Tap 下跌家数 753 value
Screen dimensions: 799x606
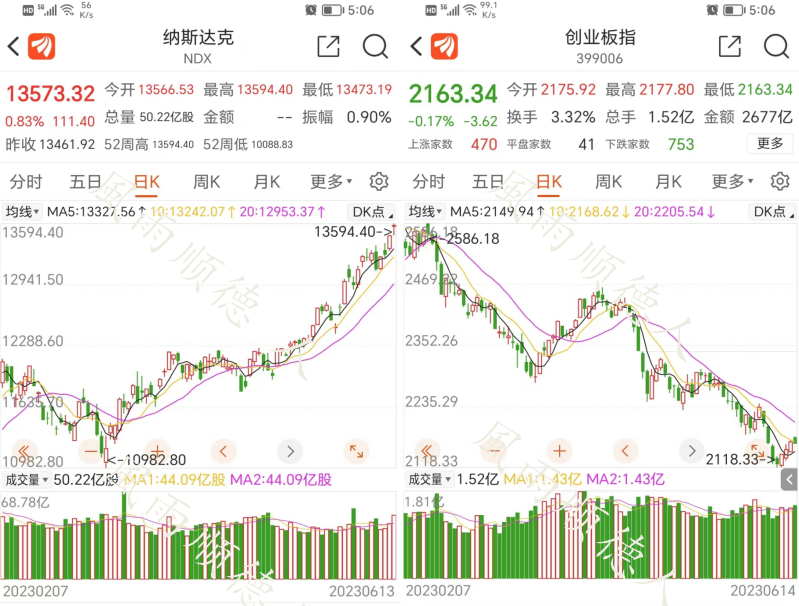point(681,144)
